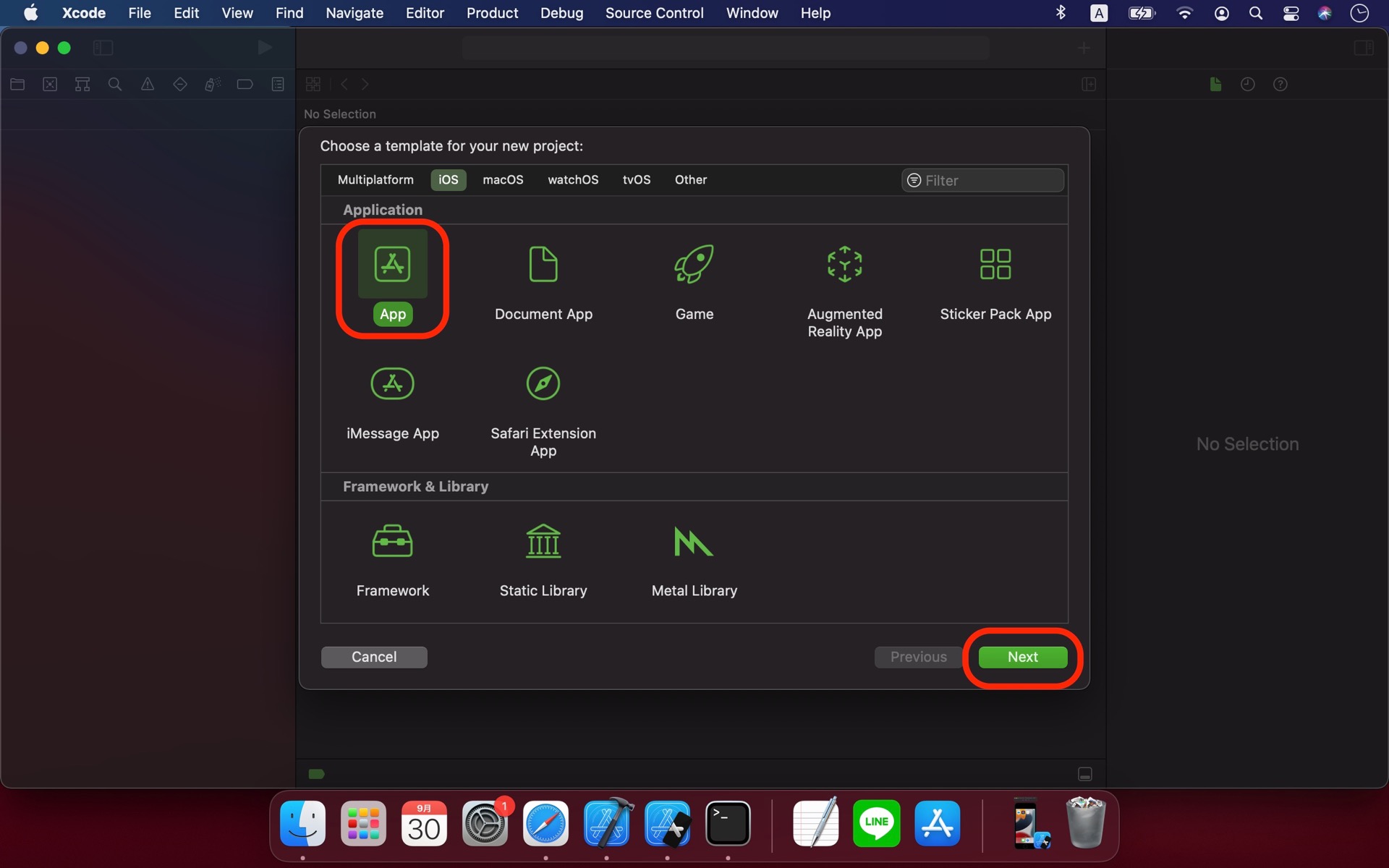The width and height of the screenshot is (1389, 868).
Task: Open the find navigator magnifier icon
Action: pyautogui.click(x=115, y=85)
